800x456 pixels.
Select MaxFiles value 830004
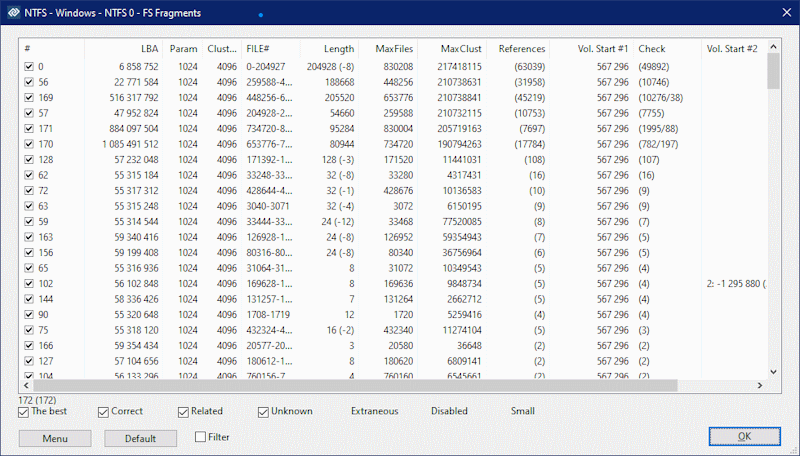[398, 129]
